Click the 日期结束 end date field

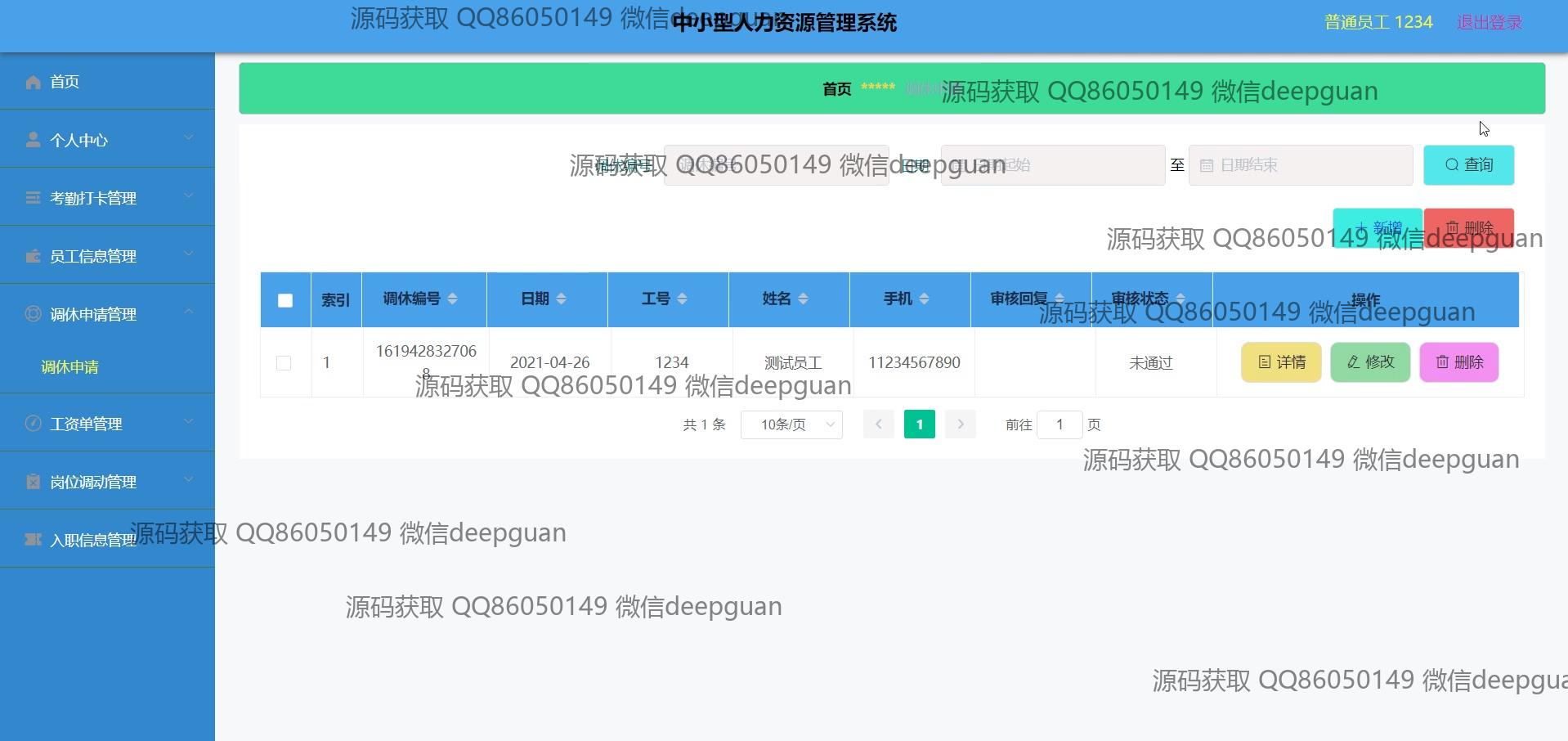pyautogui.click(x=1300, y=165)
